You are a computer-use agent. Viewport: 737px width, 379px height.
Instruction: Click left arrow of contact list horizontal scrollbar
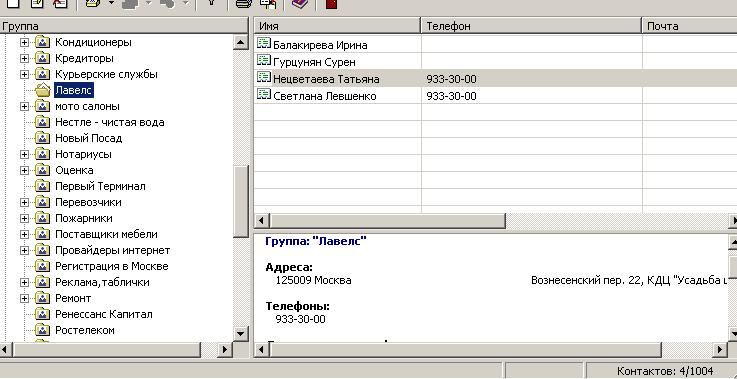(262, 220)
